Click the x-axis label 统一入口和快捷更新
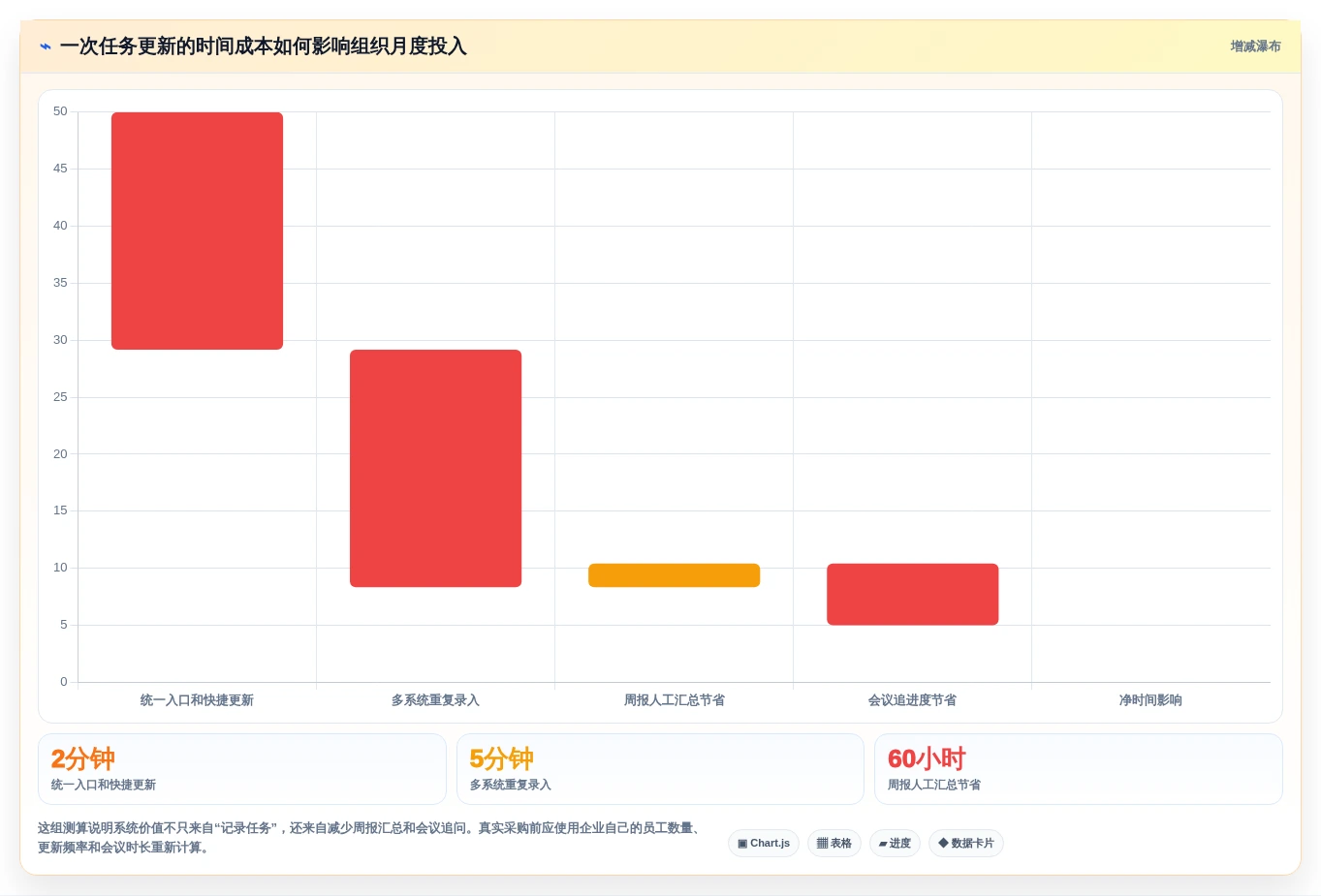The width and height of the screenshot is (1321, 896). (x=197, y=700)
